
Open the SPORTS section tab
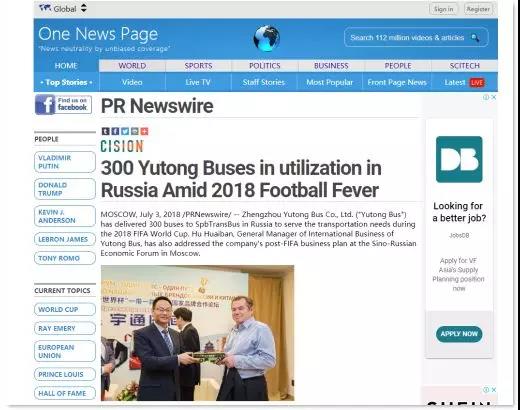click(198, 66)
